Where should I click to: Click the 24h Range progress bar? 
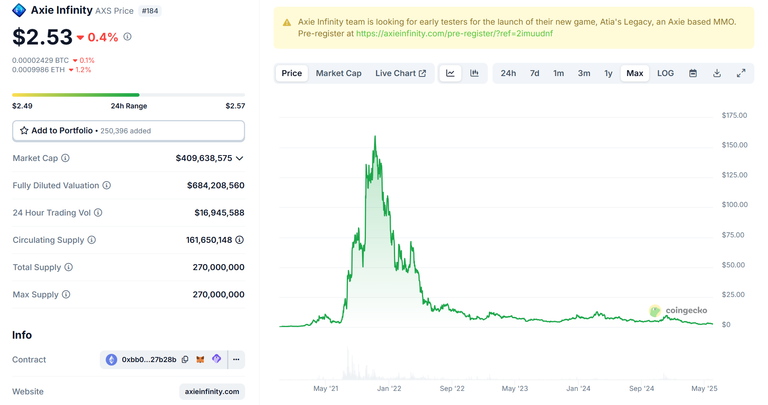click(128, 95)
